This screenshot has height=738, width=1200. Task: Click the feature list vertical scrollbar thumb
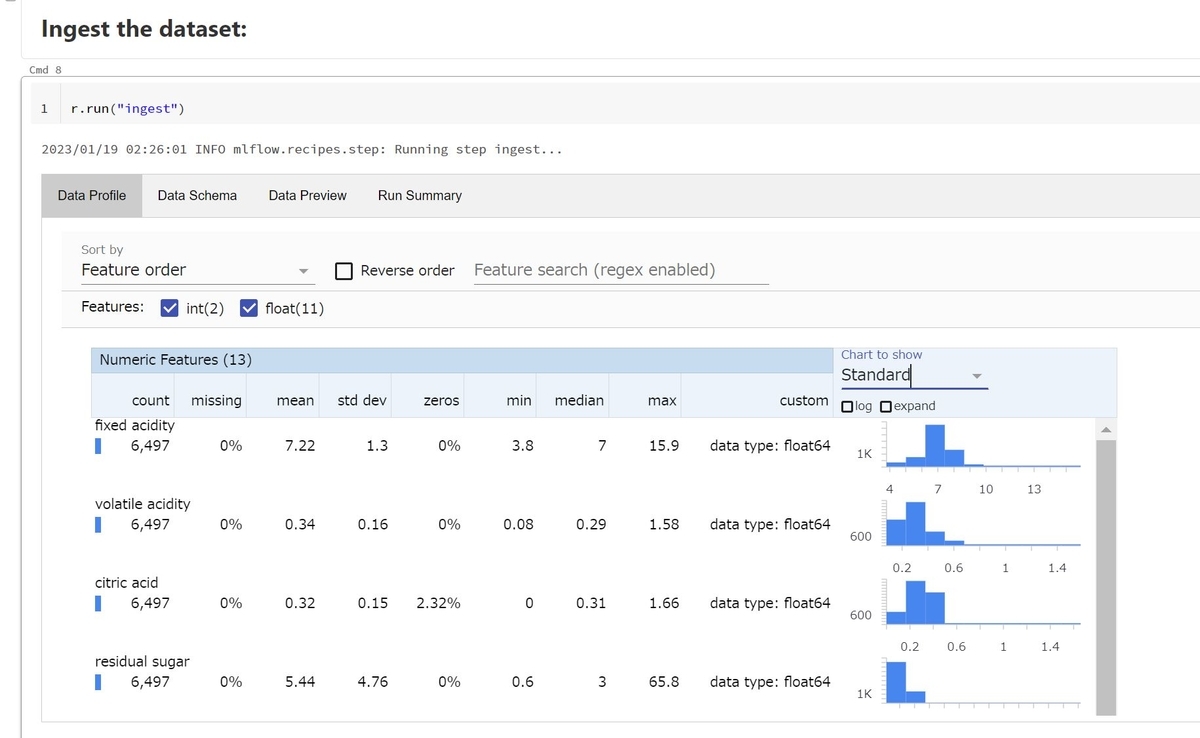[x=1105, y=576]
